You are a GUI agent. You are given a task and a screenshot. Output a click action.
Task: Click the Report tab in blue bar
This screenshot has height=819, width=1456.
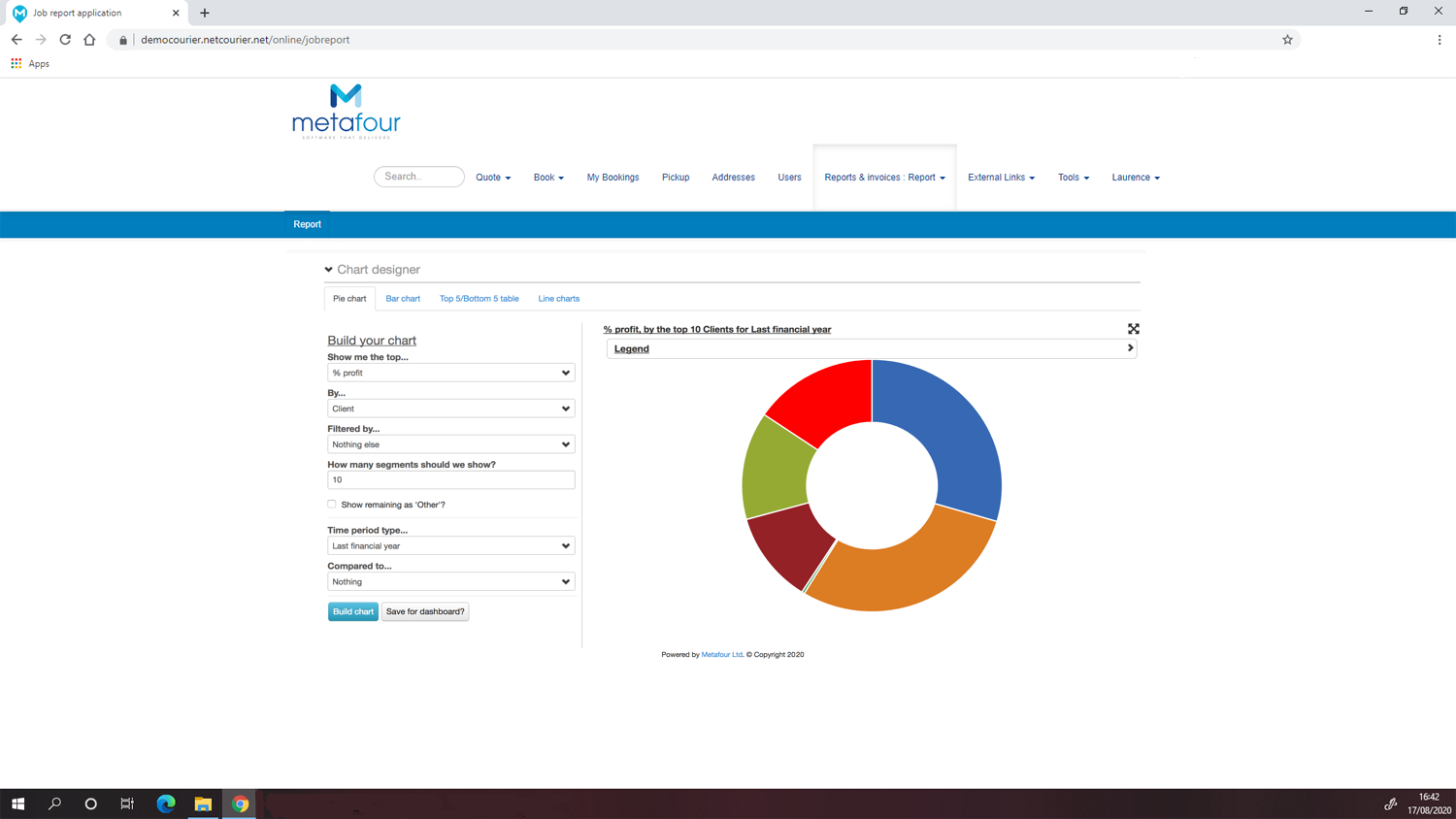307,224
